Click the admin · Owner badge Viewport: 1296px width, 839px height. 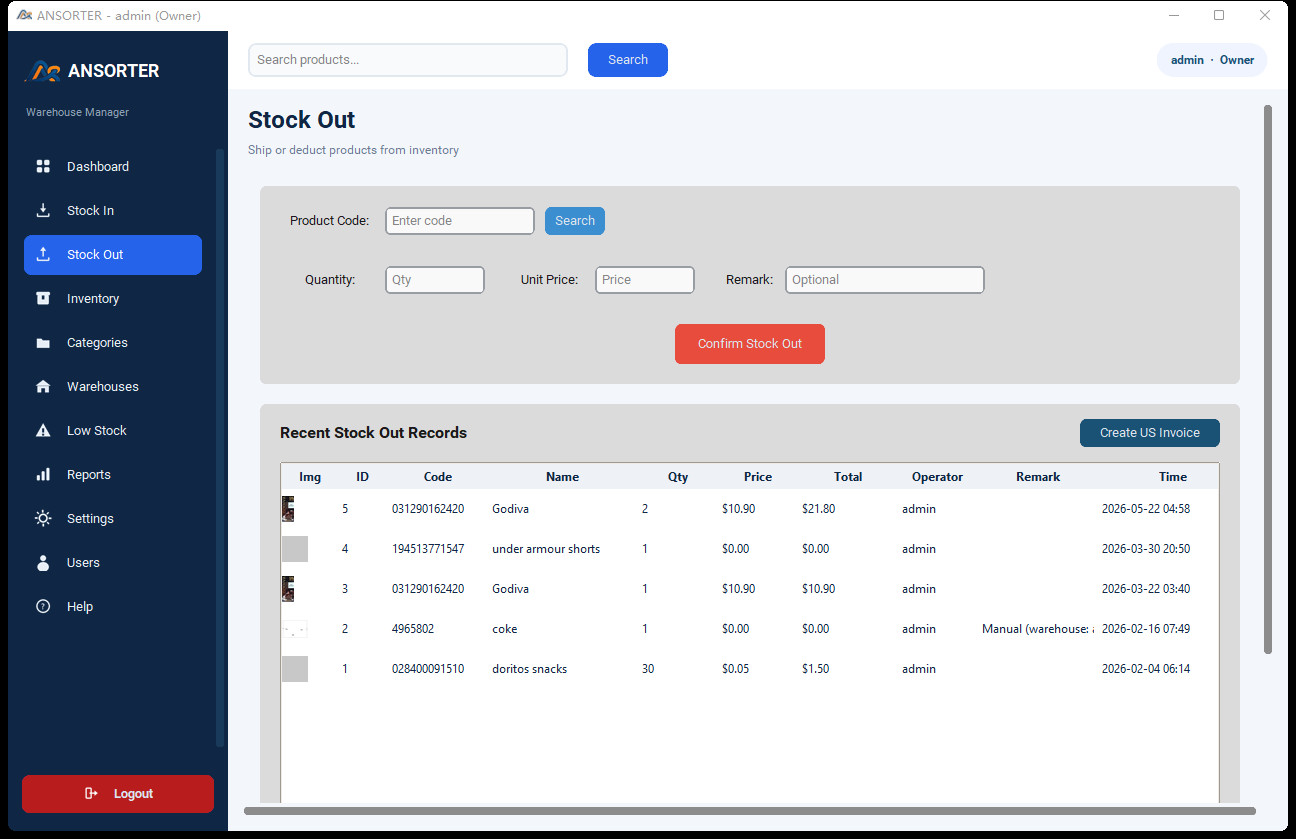[x=1212, y=60]
